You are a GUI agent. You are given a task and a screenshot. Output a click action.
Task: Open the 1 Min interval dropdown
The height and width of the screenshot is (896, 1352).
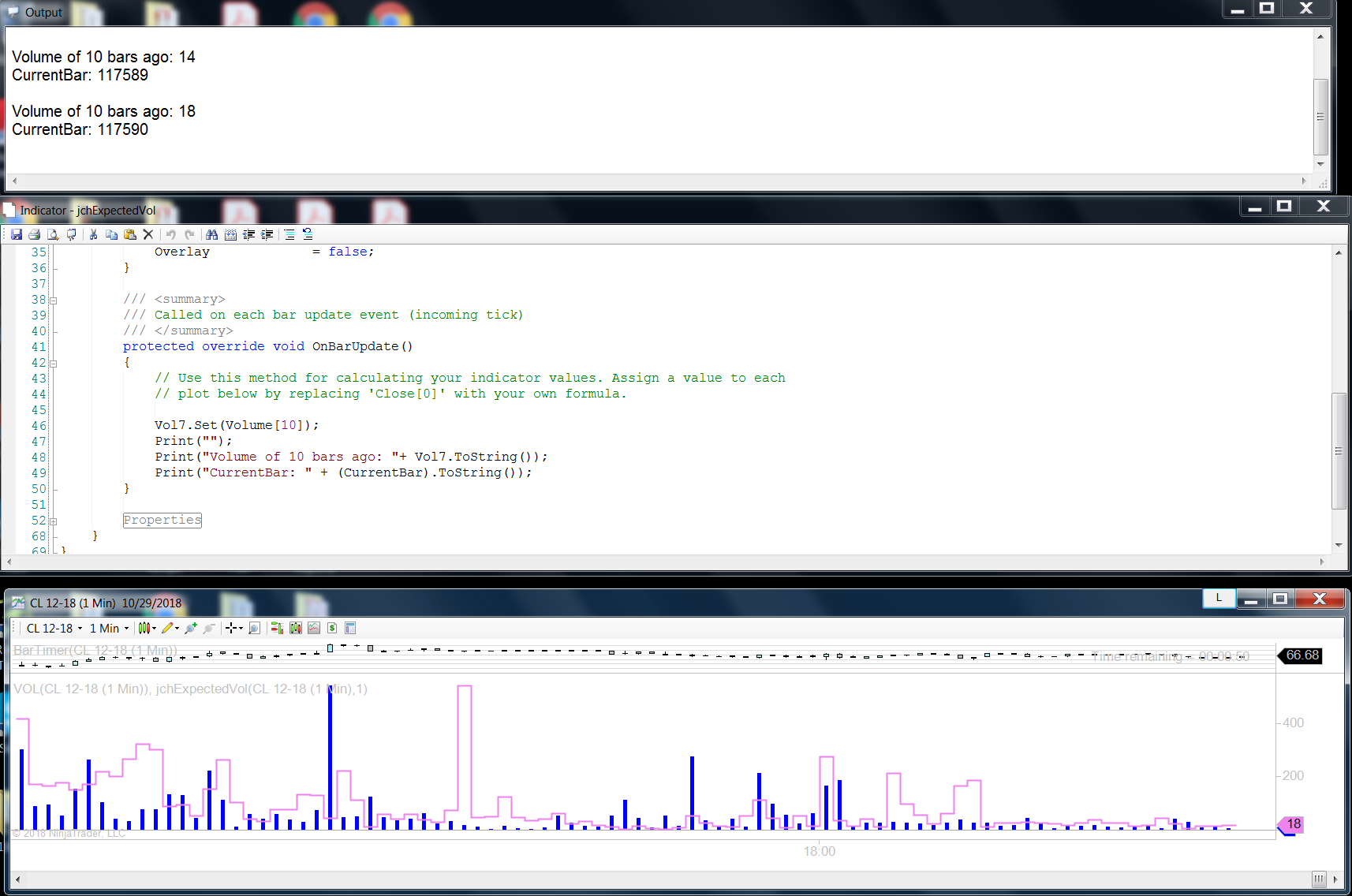pyautogui.click(x=109, y=628)
